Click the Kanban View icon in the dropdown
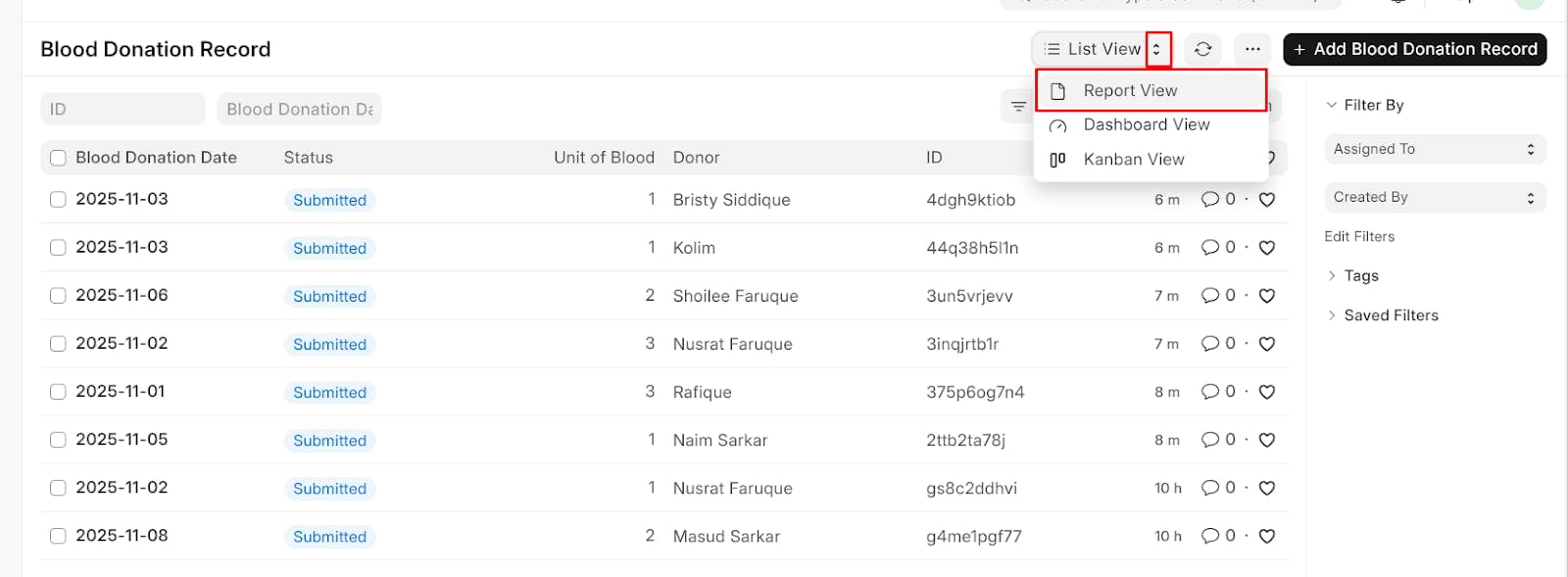This screenshot has width=1568, height=577. tap(1059, 159)
